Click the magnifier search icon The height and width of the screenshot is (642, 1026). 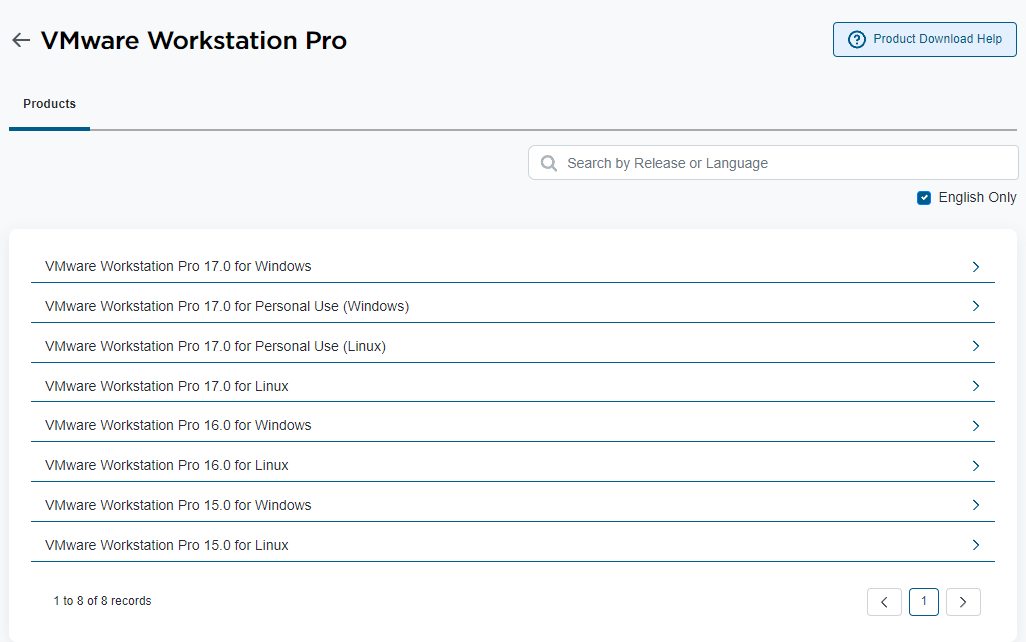(x=549, y=163)
